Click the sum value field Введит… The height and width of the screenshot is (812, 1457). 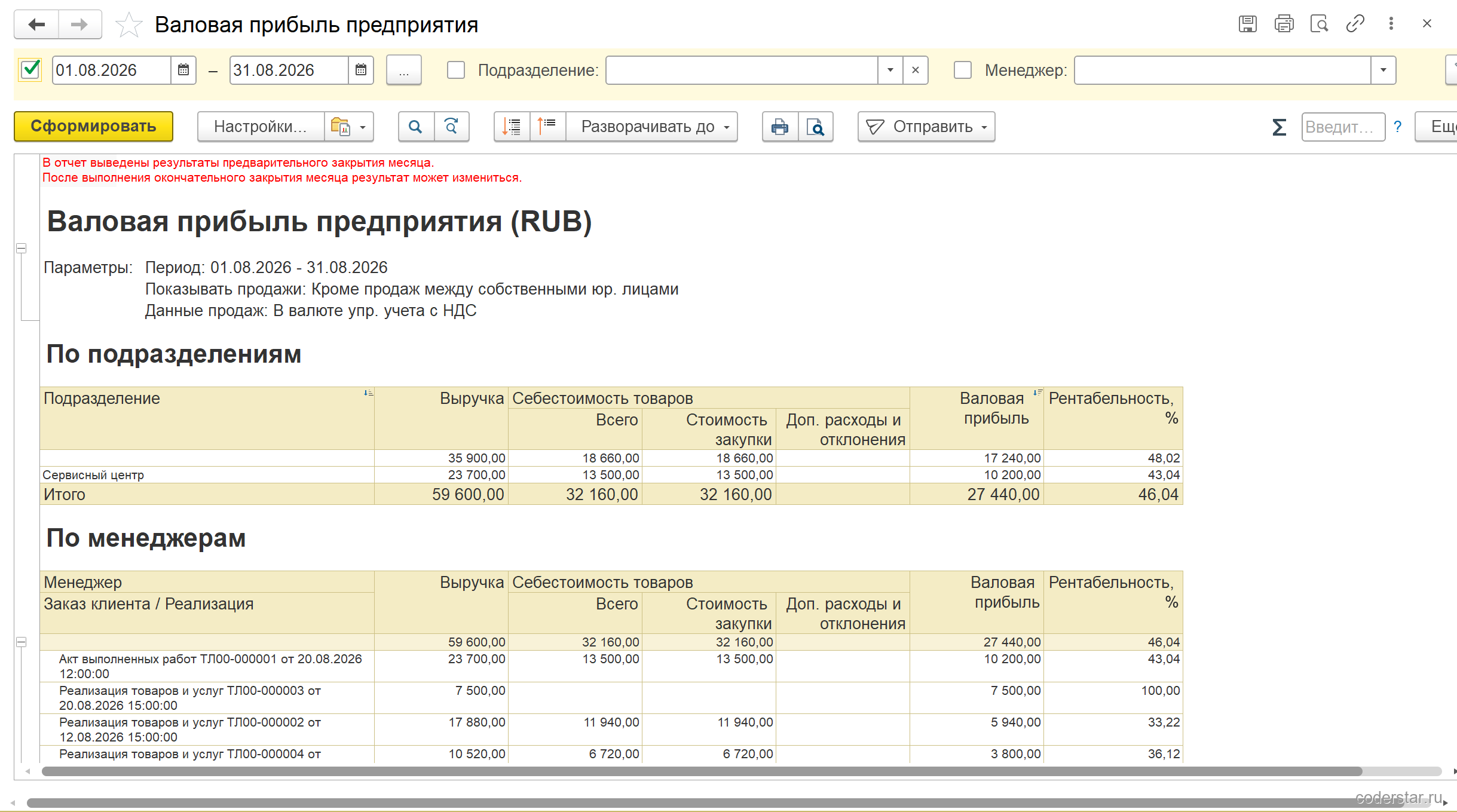1343,127
